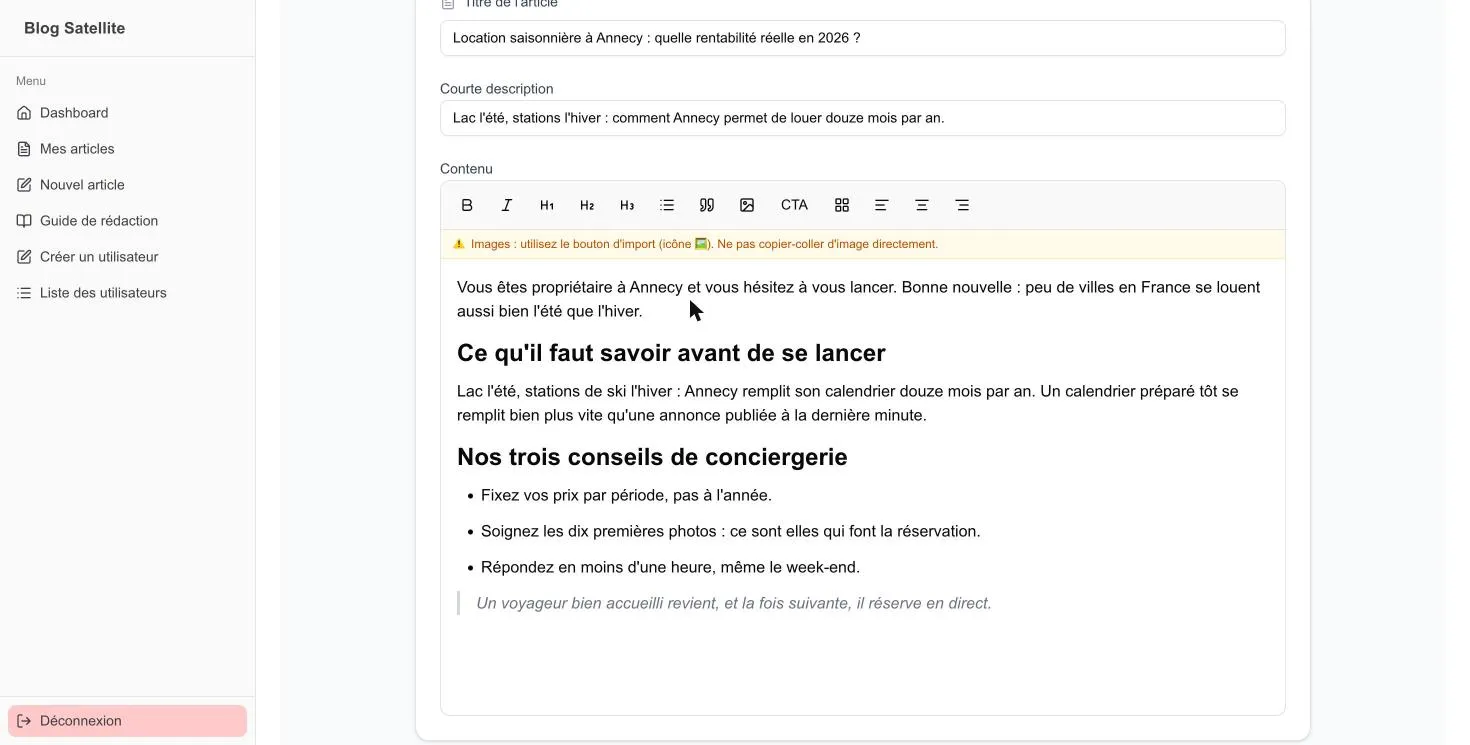The height and width of the screenshot is (745, 1470).
Task: Insert a blockquote
Action: (x=707, y=205)
